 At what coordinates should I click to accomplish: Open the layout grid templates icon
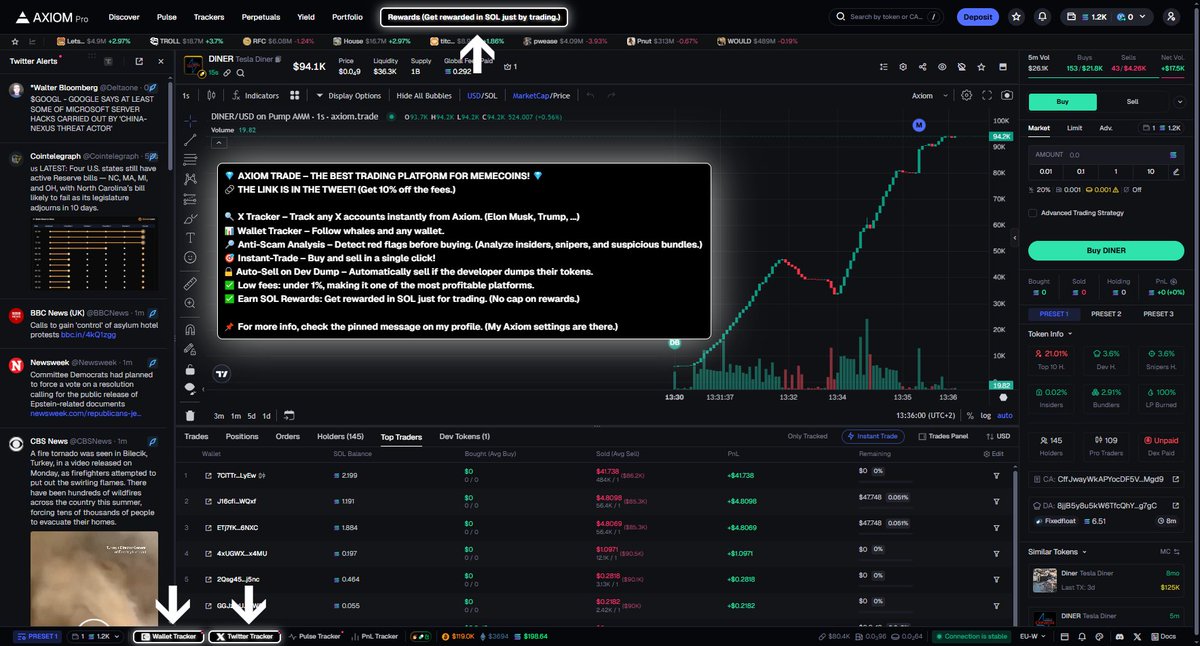295,95
